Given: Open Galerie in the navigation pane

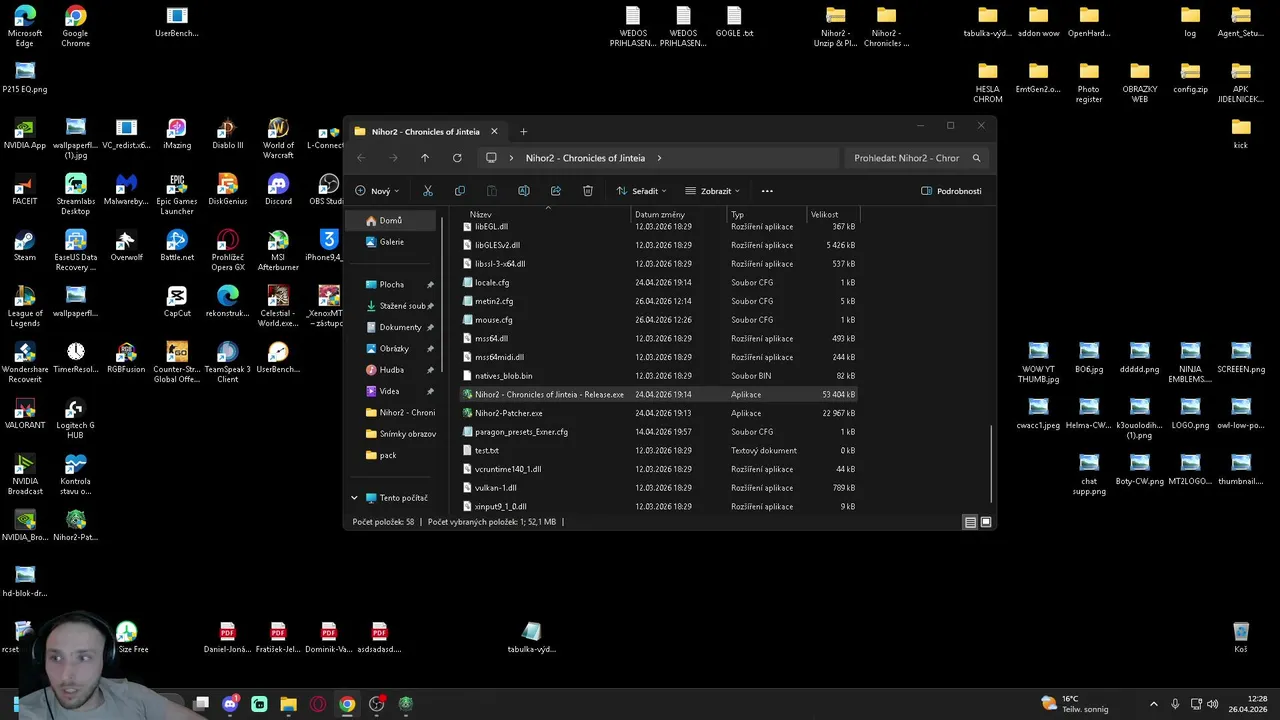Looking at the screenshot, I should pyautogui.click(x=392, y=242).
